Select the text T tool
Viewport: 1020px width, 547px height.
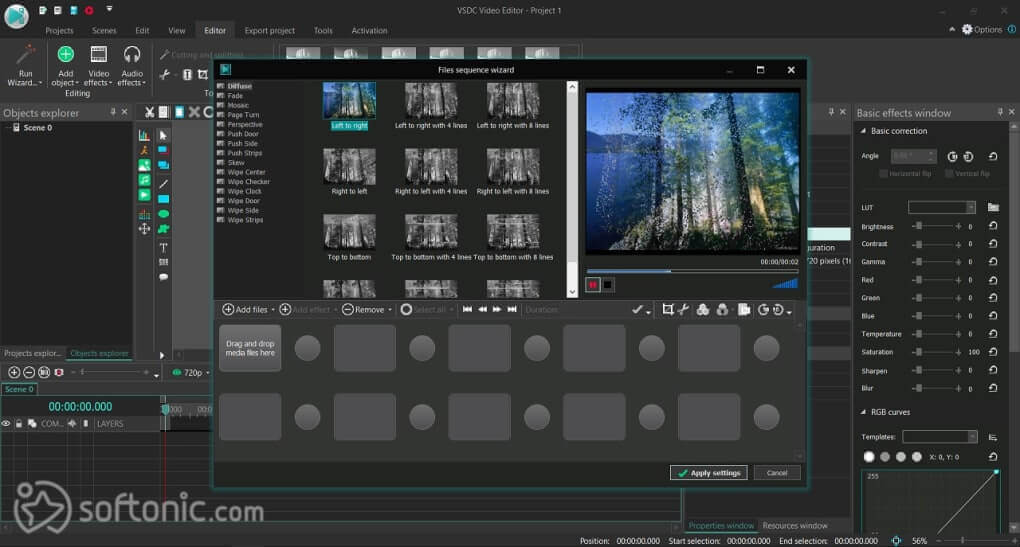(x=163, y=248)
